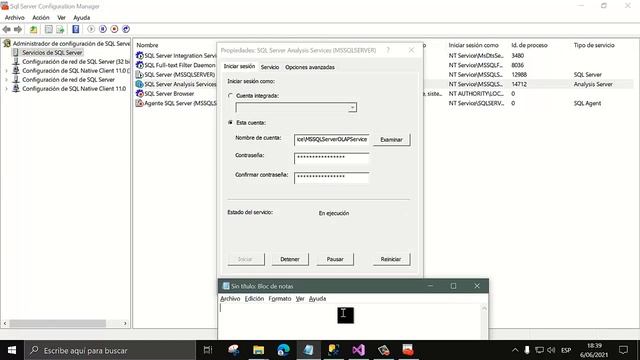Viewport: 640px width, 360px height.
Task: Click the Up one level toolbar icon
Action: tap(33, 29)
